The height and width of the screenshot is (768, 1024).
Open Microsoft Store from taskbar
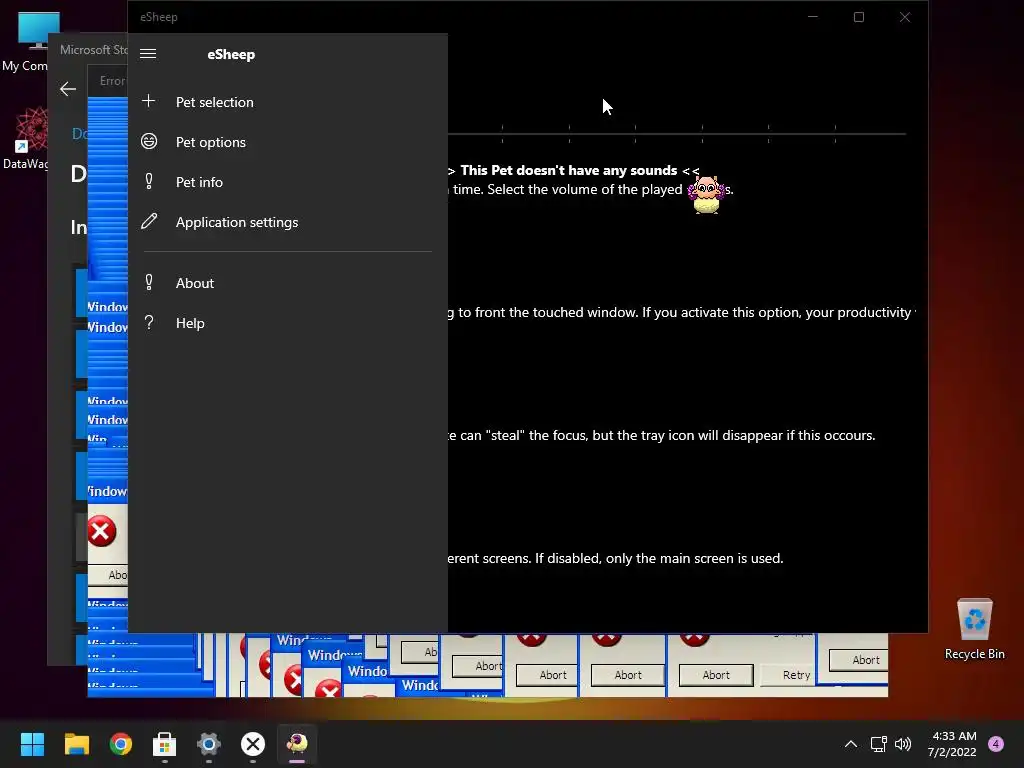[x=165, y=744]
